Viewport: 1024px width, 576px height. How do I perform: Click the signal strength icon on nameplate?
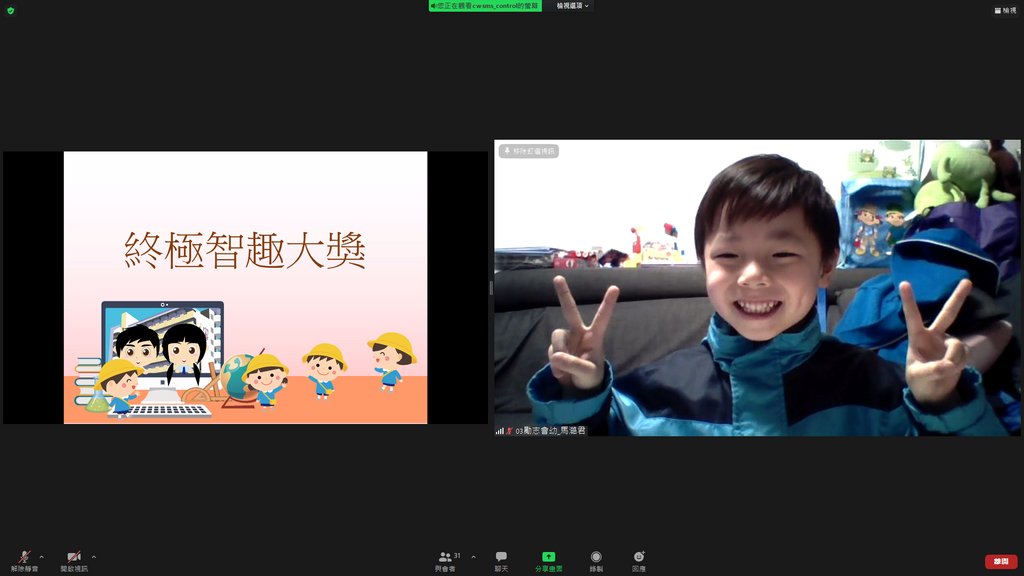tap(500, 430)
